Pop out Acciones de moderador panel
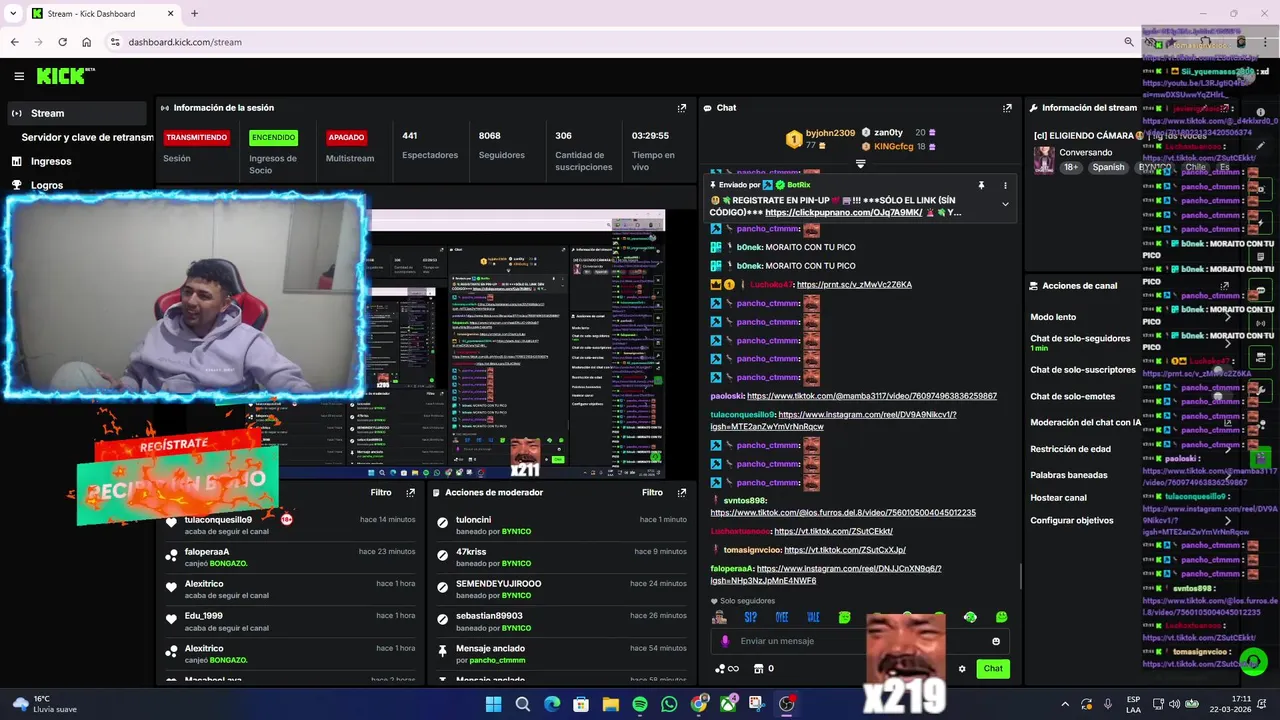1280x720 pixels. 682,493
